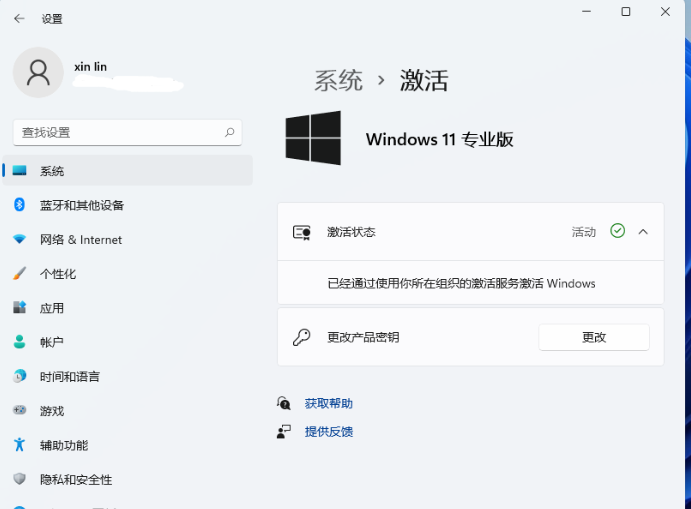Expand the activation status row

point(470,232)
